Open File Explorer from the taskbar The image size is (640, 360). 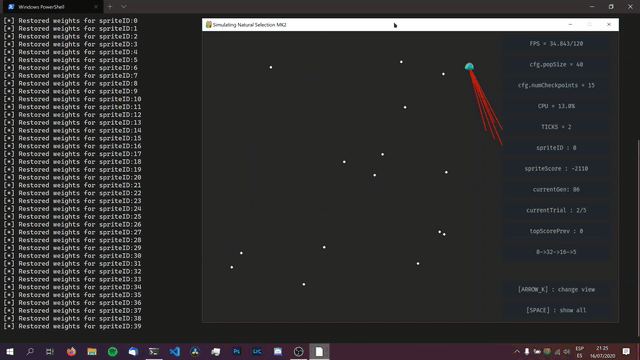click(92, 351)
